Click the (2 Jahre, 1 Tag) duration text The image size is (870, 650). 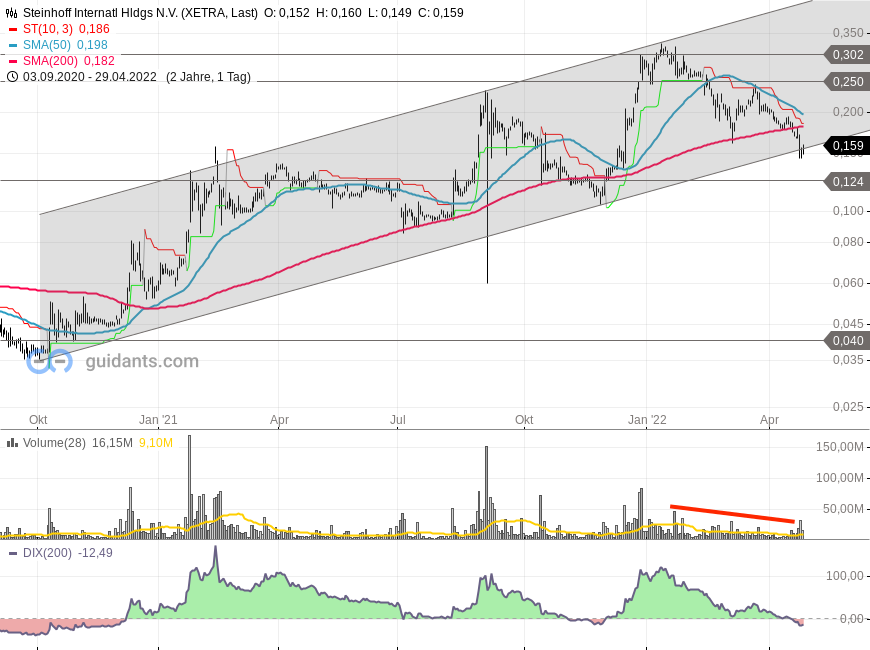click(208, 77)
